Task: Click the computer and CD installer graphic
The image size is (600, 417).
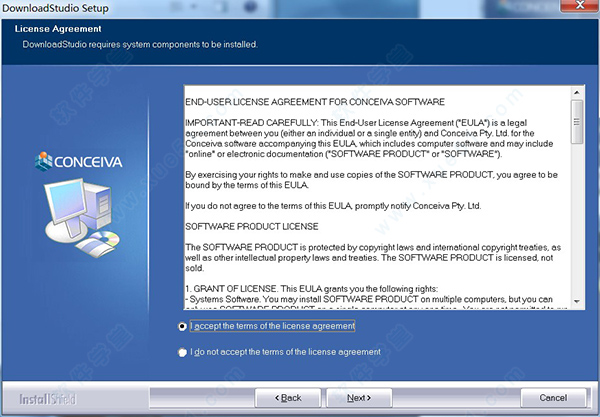Action: (x=82, y=217)
